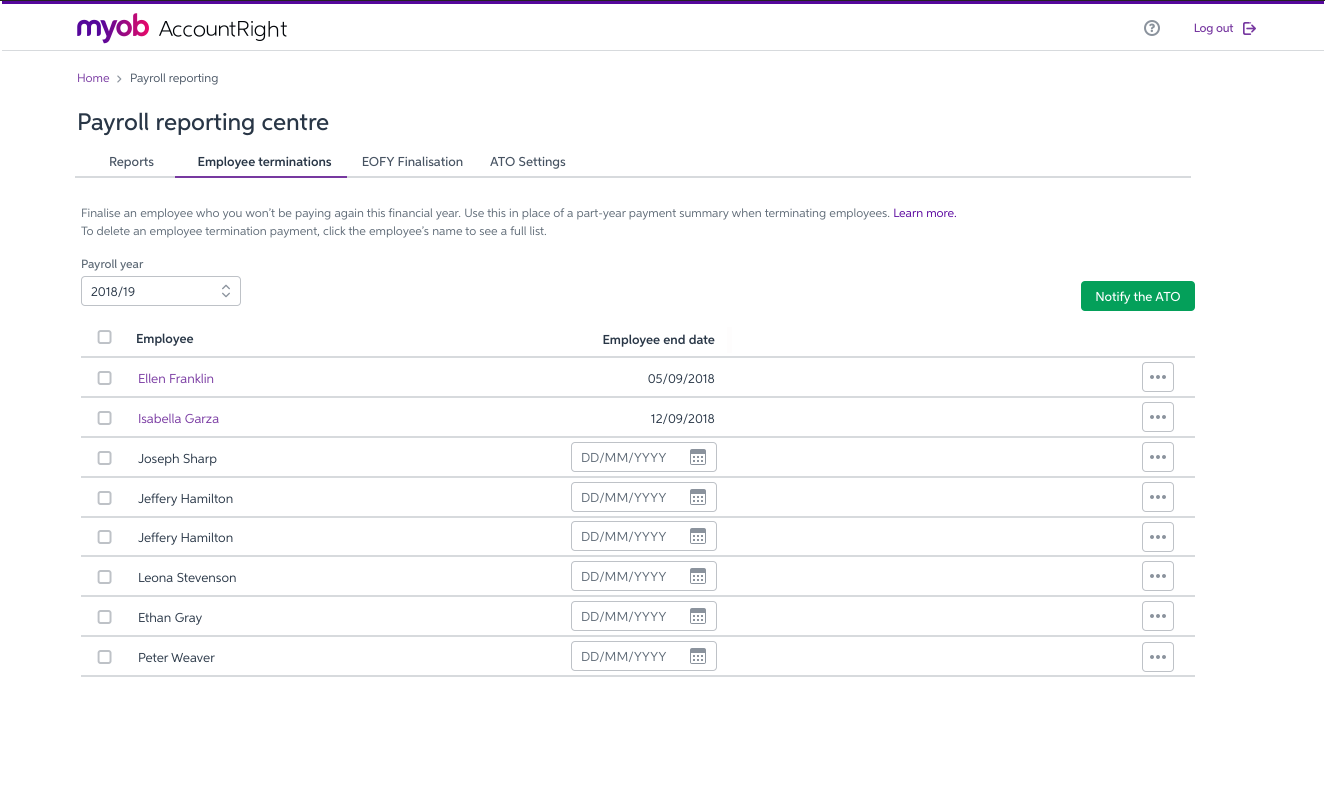Tick the select-all checkbox in table header
Image resolution: width=1325 pixels, height=789 pixels.
pyautogui.click(x=105, y=338)
